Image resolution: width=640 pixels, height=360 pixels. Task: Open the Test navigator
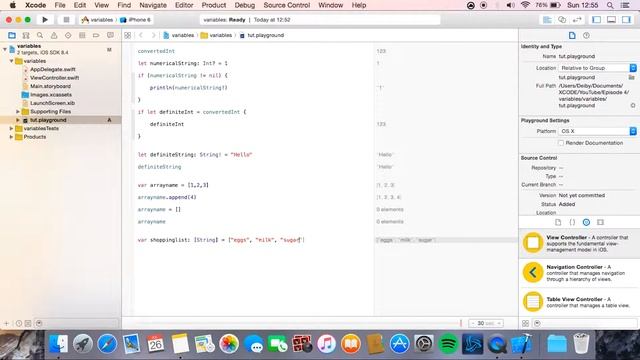[x=68, y=36]
